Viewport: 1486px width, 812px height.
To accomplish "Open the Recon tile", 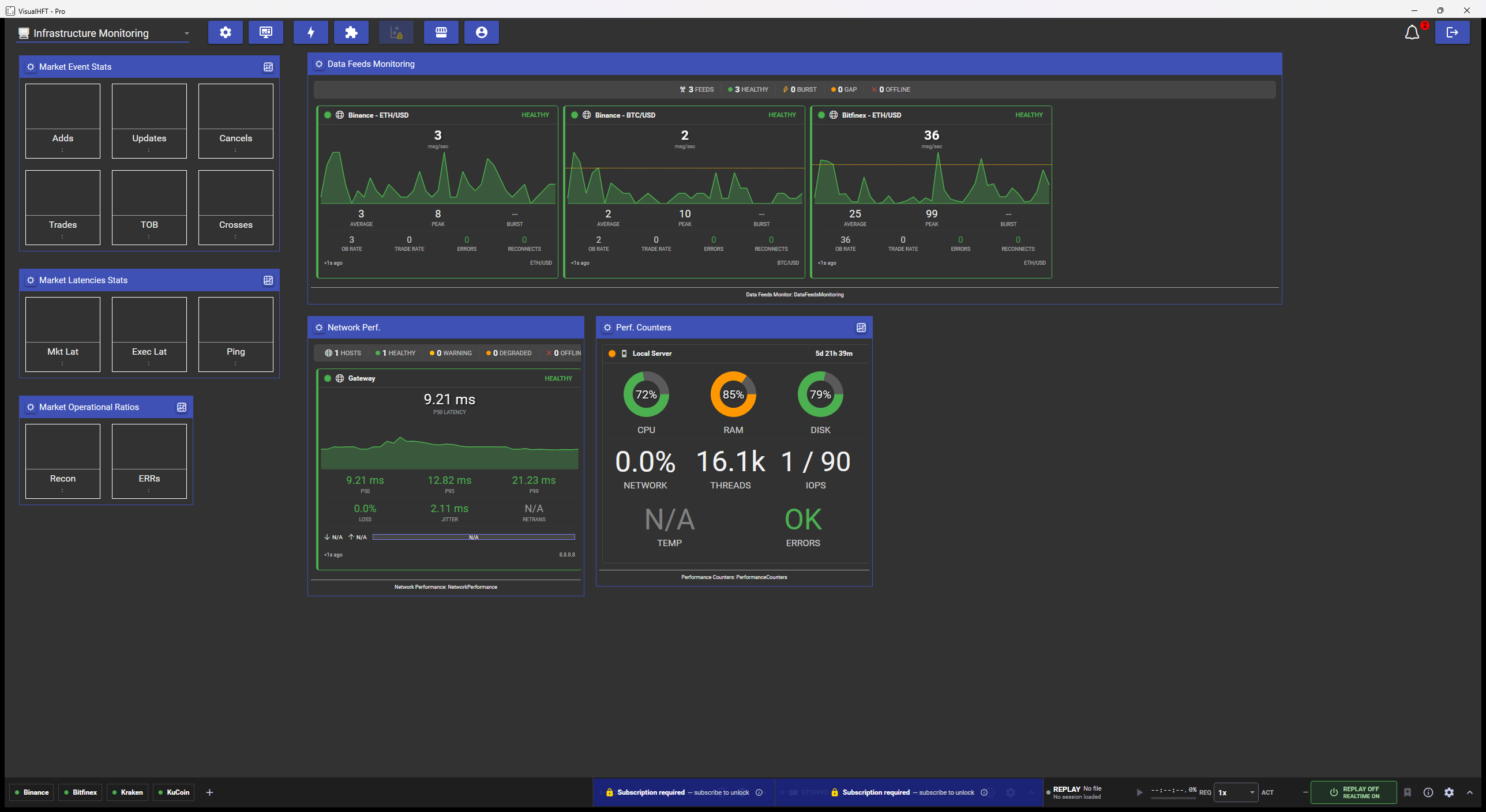I will pyautogui.click(x=63, y=461).
